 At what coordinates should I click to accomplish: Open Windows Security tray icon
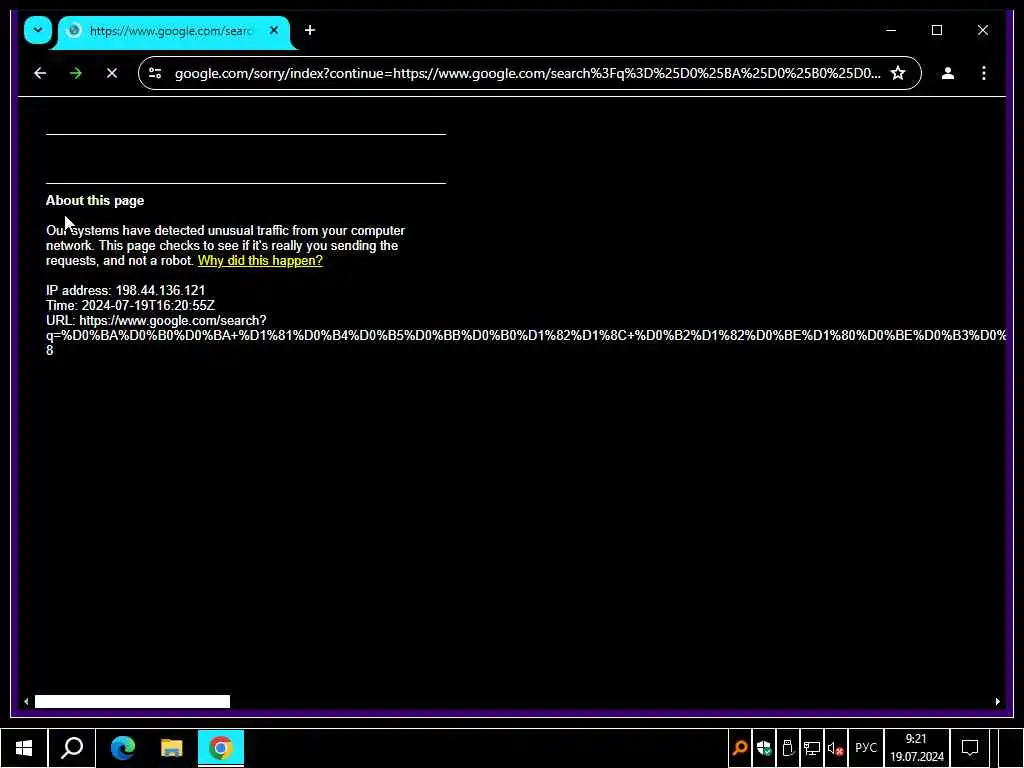click(763, 748)
